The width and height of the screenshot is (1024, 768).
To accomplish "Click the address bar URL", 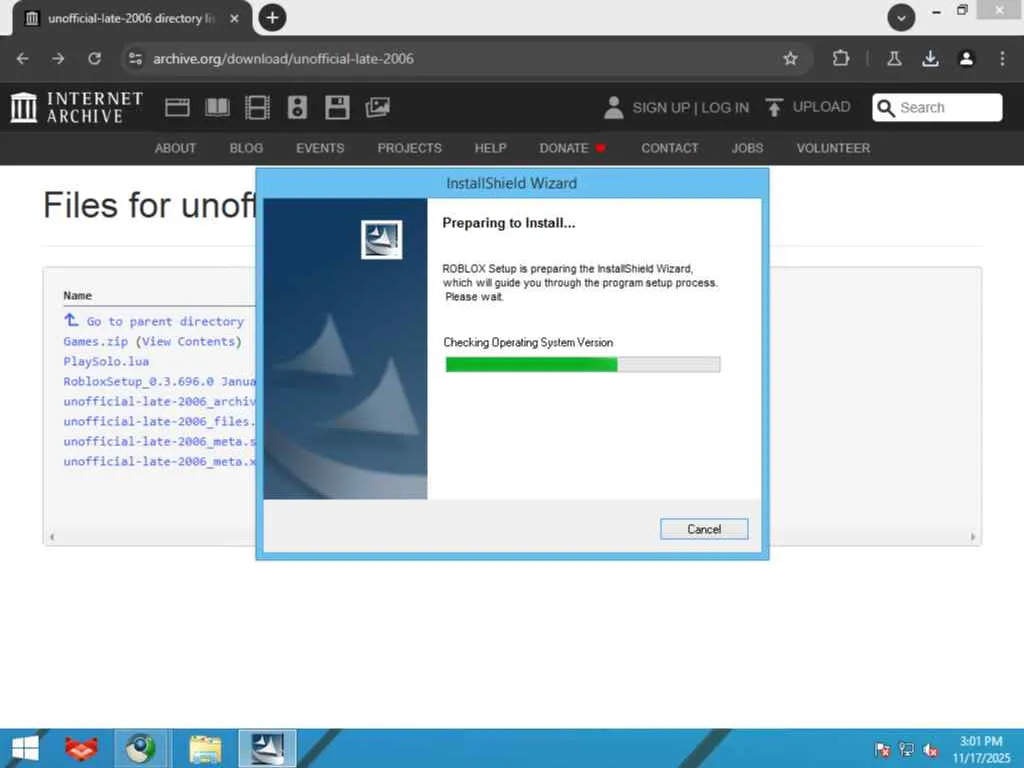I will click(x=283, y=59).
